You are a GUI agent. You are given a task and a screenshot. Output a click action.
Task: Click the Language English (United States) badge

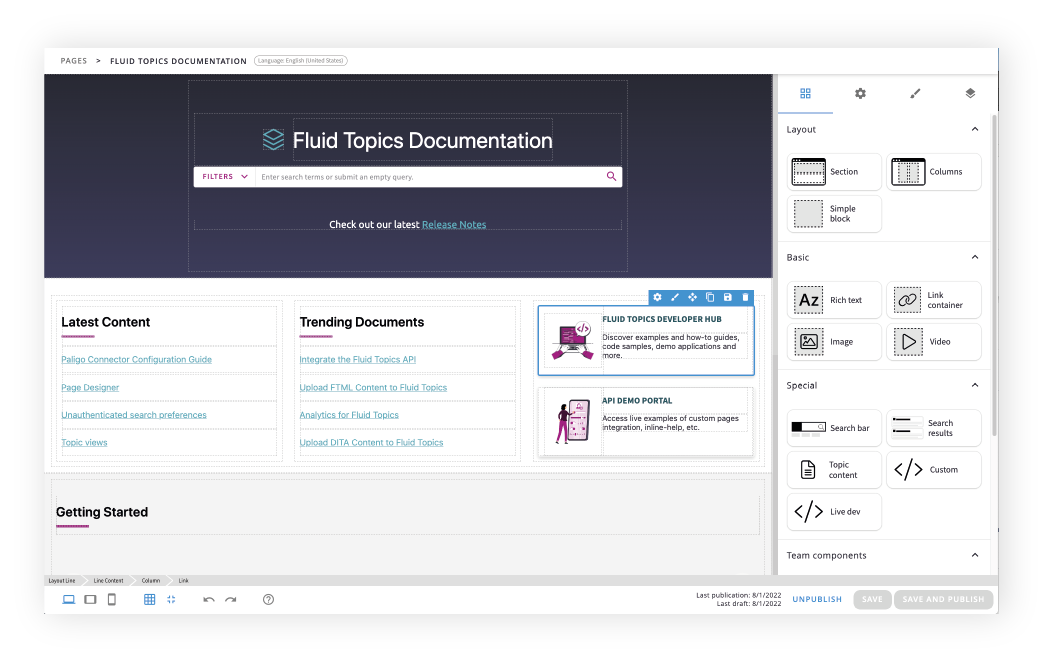coord(301,60)
